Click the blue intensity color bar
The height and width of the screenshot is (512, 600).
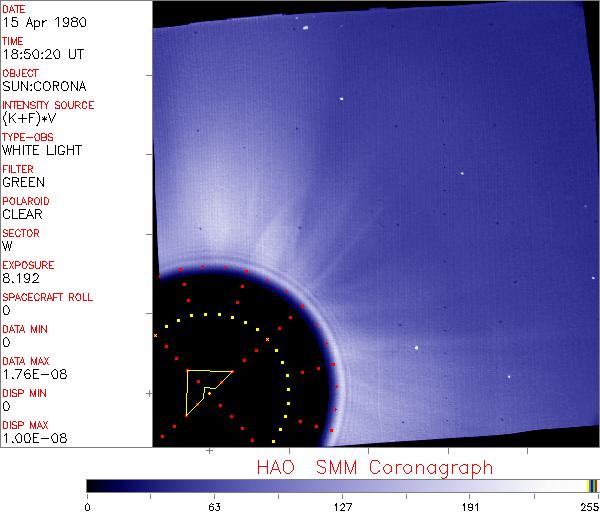pos(337,486)
